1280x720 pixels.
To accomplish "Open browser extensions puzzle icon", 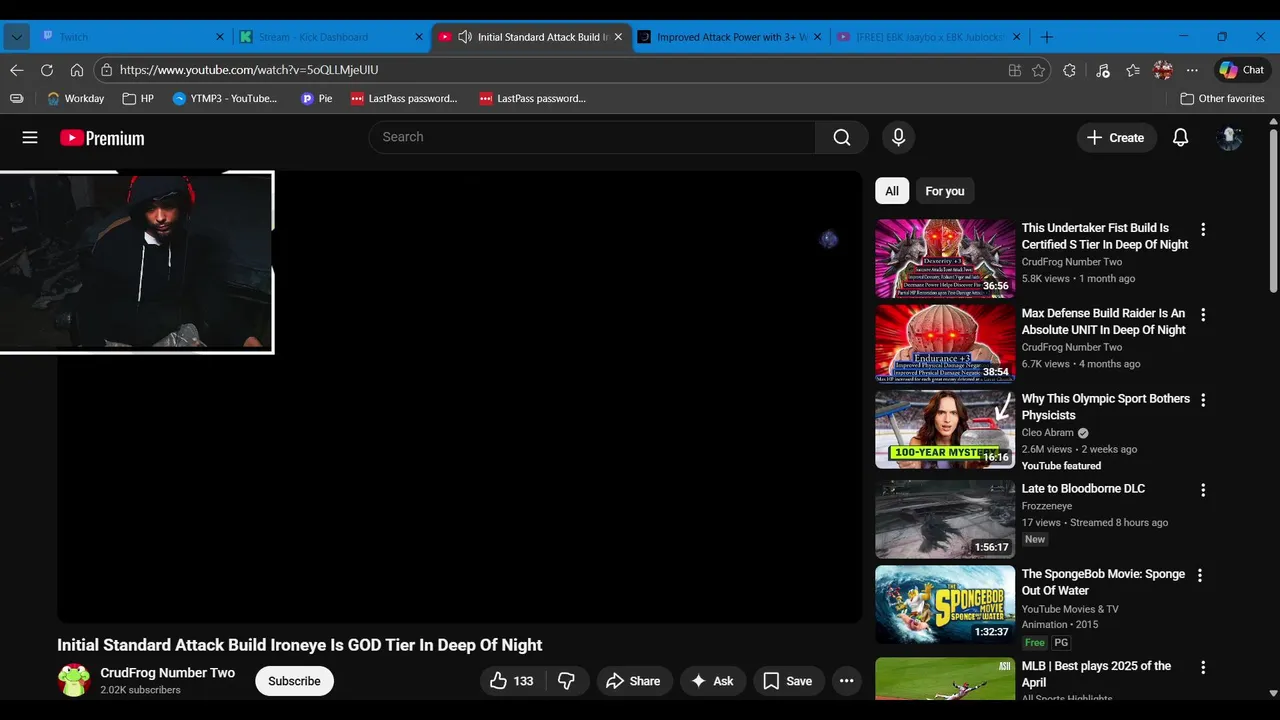I will (x=1070, y=70).
